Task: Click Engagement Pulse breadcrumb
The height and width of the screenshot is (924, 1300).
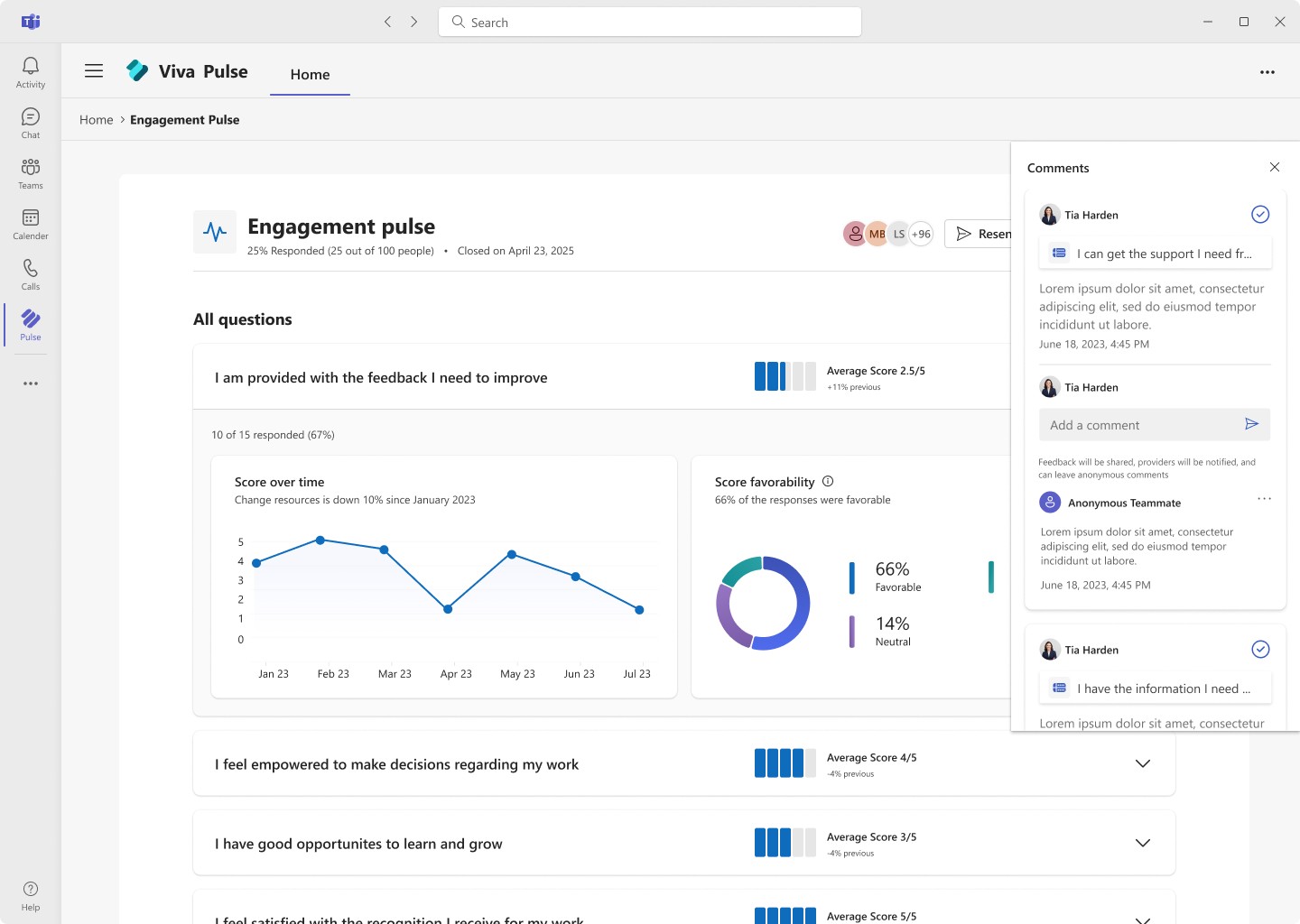Action: tap(185, 119)
